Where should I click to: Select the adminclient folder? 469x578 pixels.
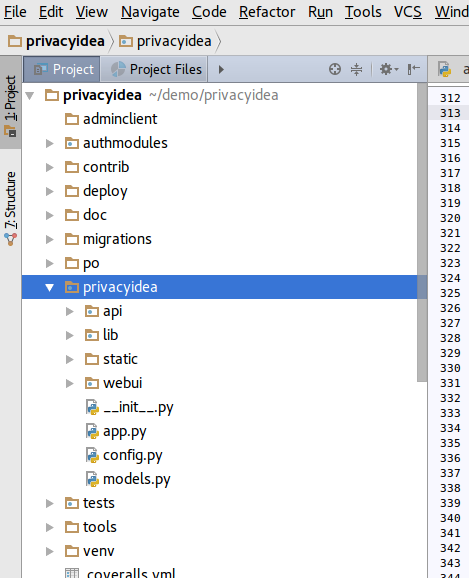click(120, 119)
